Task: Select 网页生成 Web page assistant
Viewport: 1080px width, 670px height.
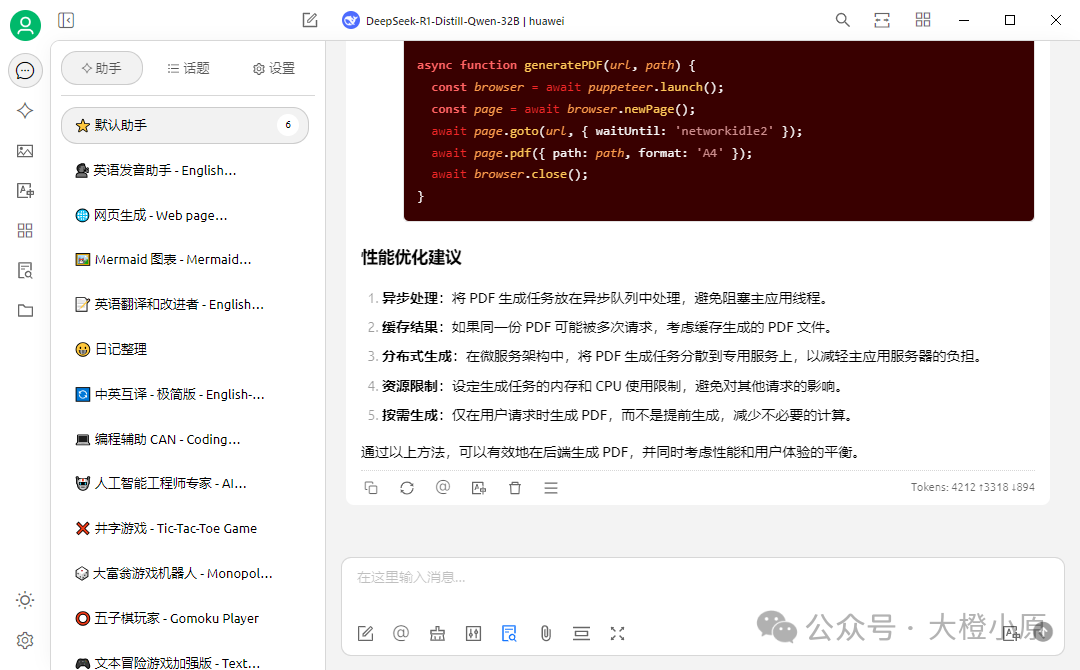Action: (x=185, y=215)
